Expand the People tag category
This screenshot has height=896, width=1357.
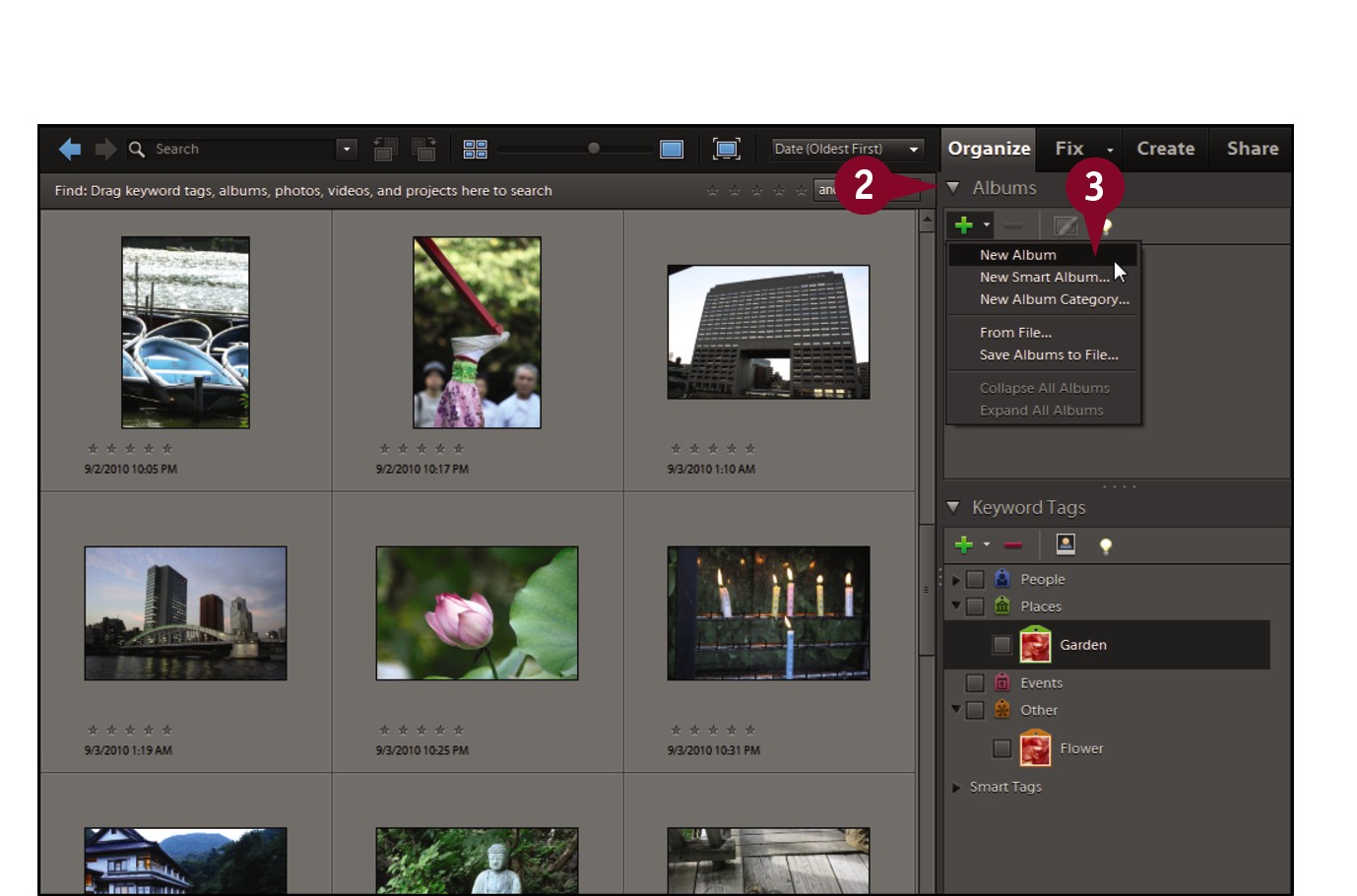click(955, 579)
